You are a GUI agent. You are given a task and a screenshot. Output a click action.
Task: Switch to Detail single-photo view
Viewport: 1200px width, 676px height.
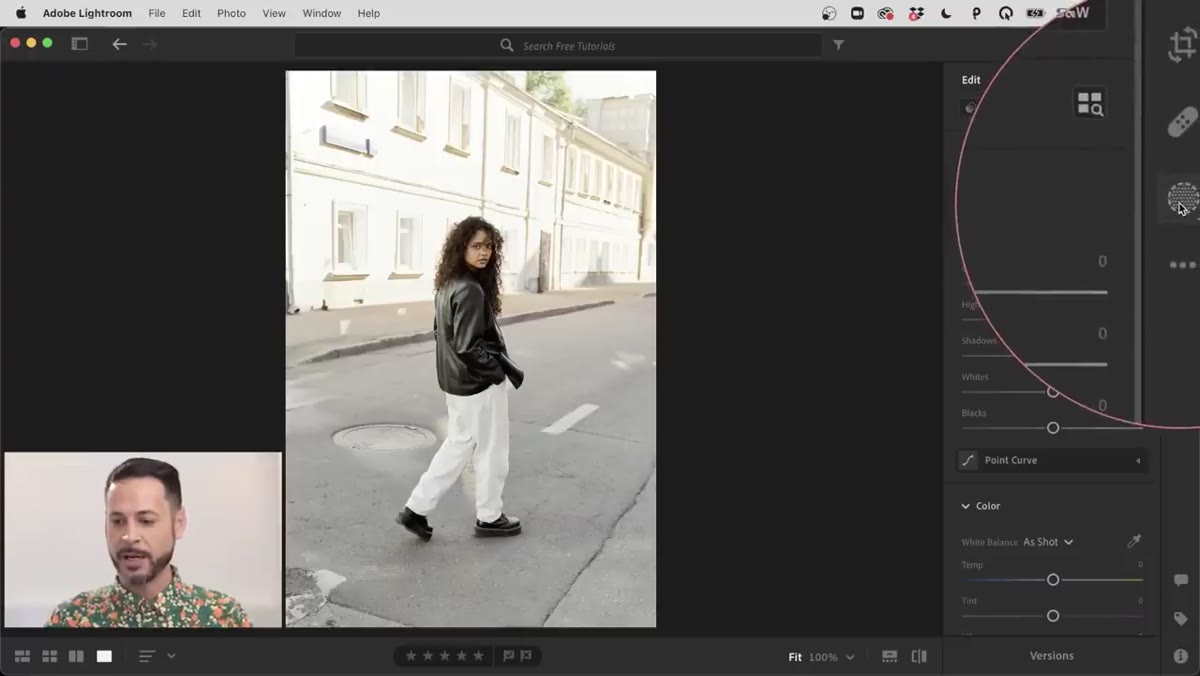pos(104,656)
